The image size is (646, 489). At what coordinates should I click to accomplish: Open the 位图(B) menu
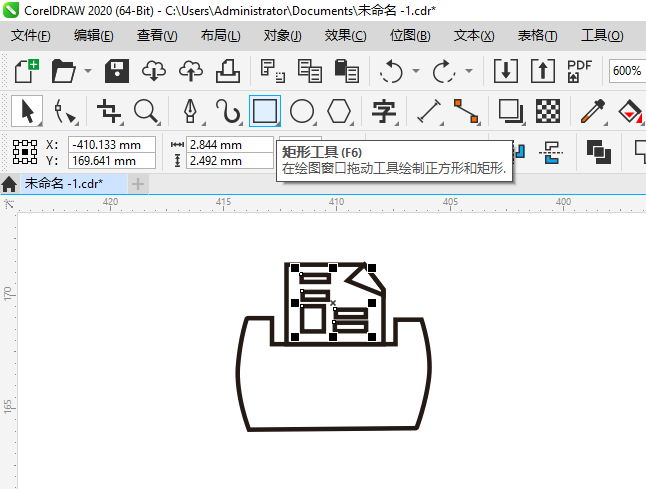click(410, 36)
